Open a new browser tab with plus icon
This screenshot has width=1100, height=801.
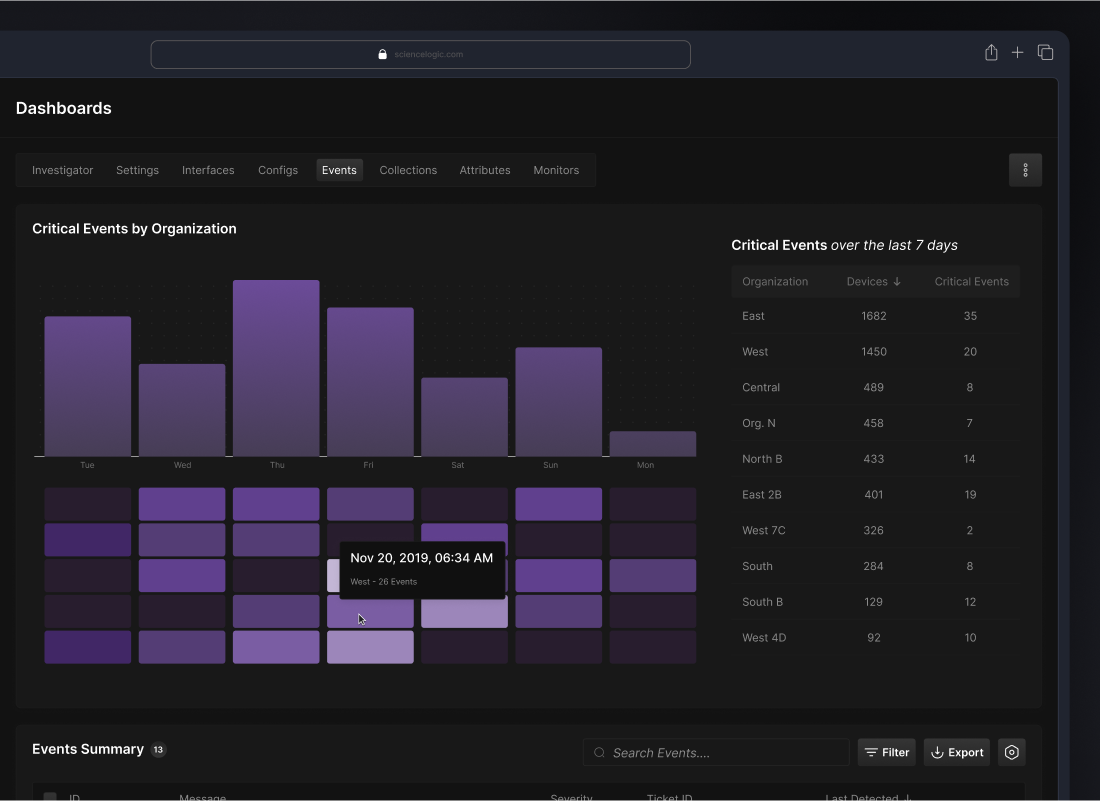(x=1017, y=53)
